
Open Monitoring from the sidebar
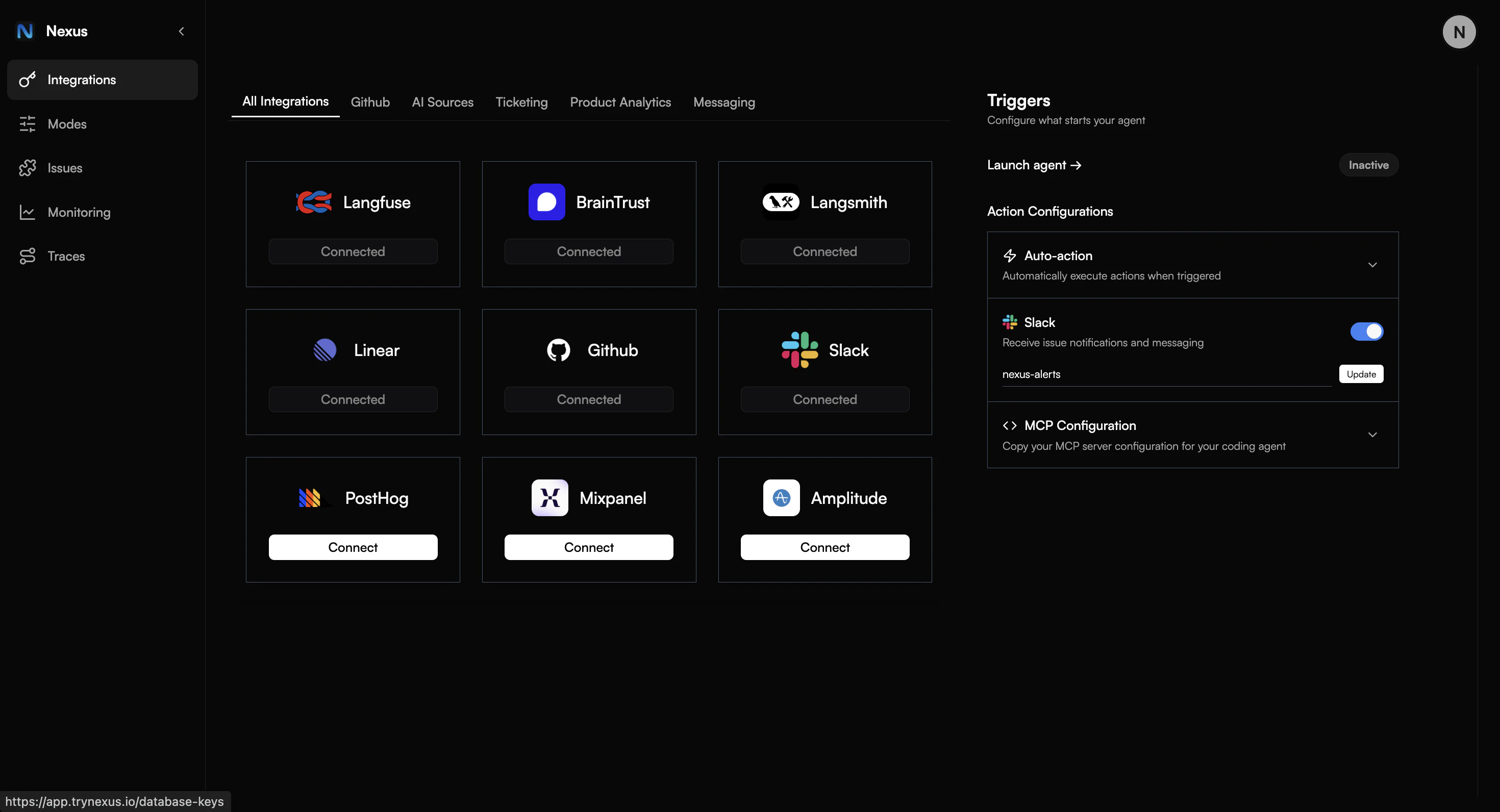pos(103,213)
